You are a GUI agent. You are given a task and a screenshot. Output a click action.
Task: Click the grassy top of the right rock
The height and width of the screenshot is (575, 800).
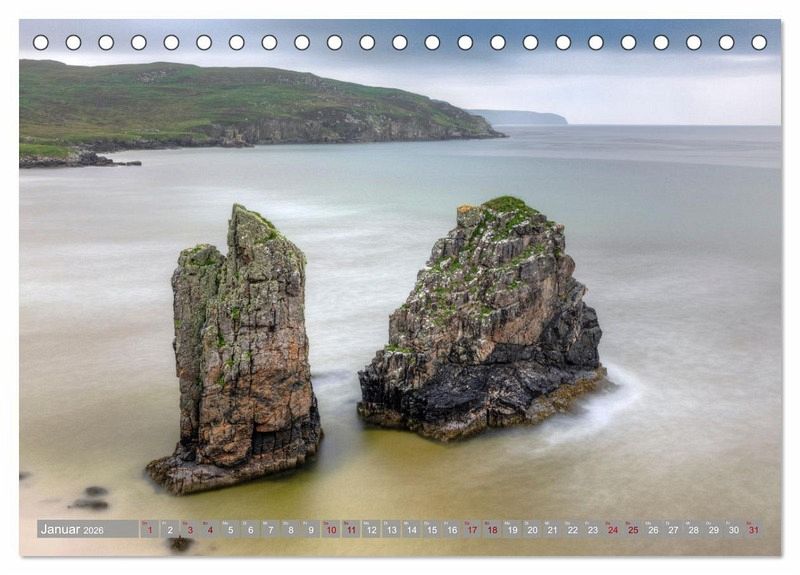tap(508, 206)
